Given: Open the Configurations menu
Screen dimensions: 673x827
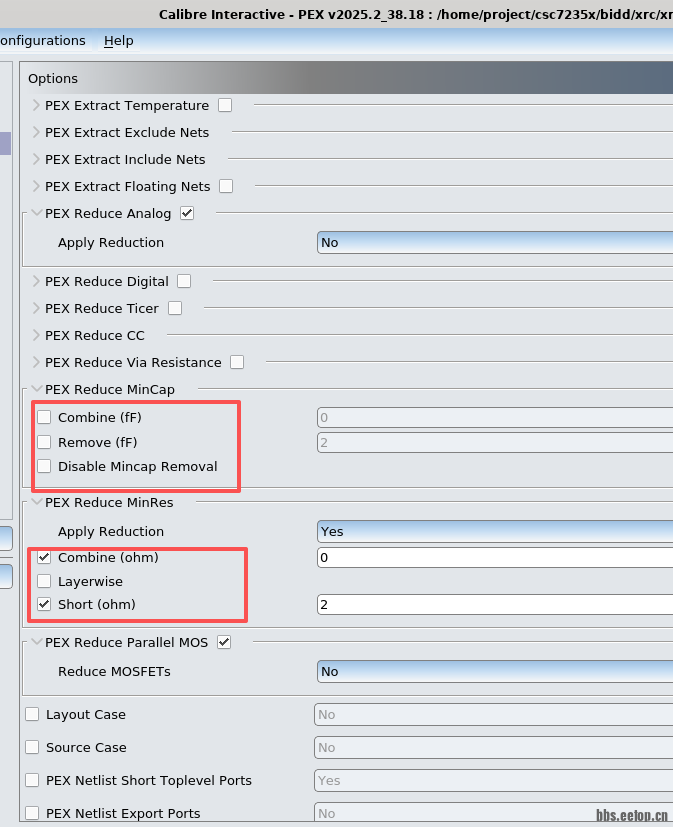Looking at the screenshot, I should (x=42, y=41).
